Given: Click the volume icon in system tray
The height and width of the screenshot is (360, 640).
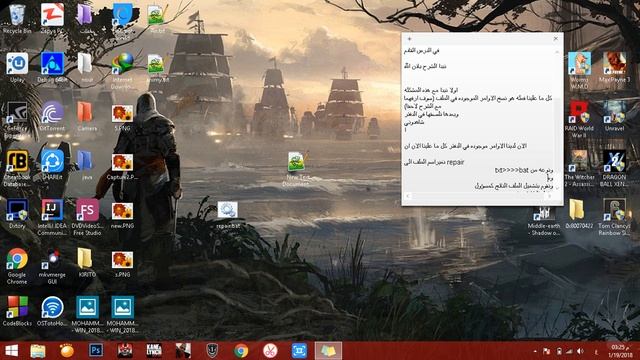Looking at the screenshot, I should (580, 351).
